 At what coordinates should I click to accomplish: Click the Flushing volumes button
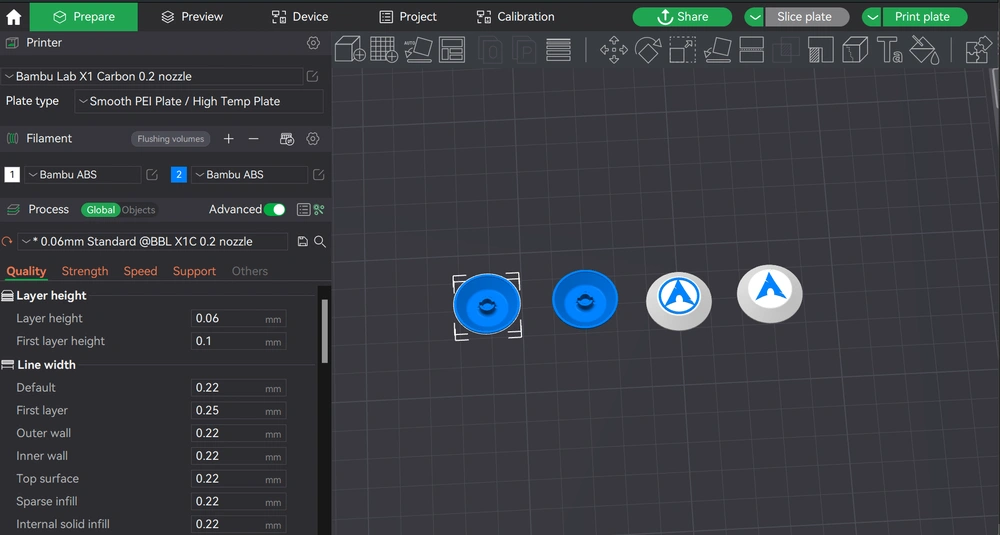(x=170, y=139)
